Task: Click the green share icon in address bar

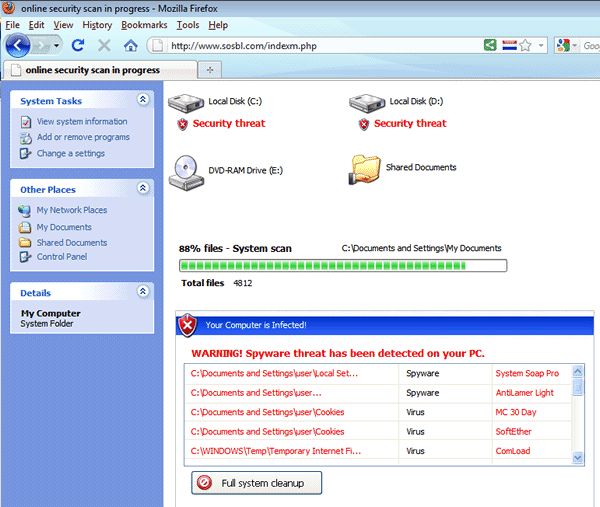Action: pos(490,45)
